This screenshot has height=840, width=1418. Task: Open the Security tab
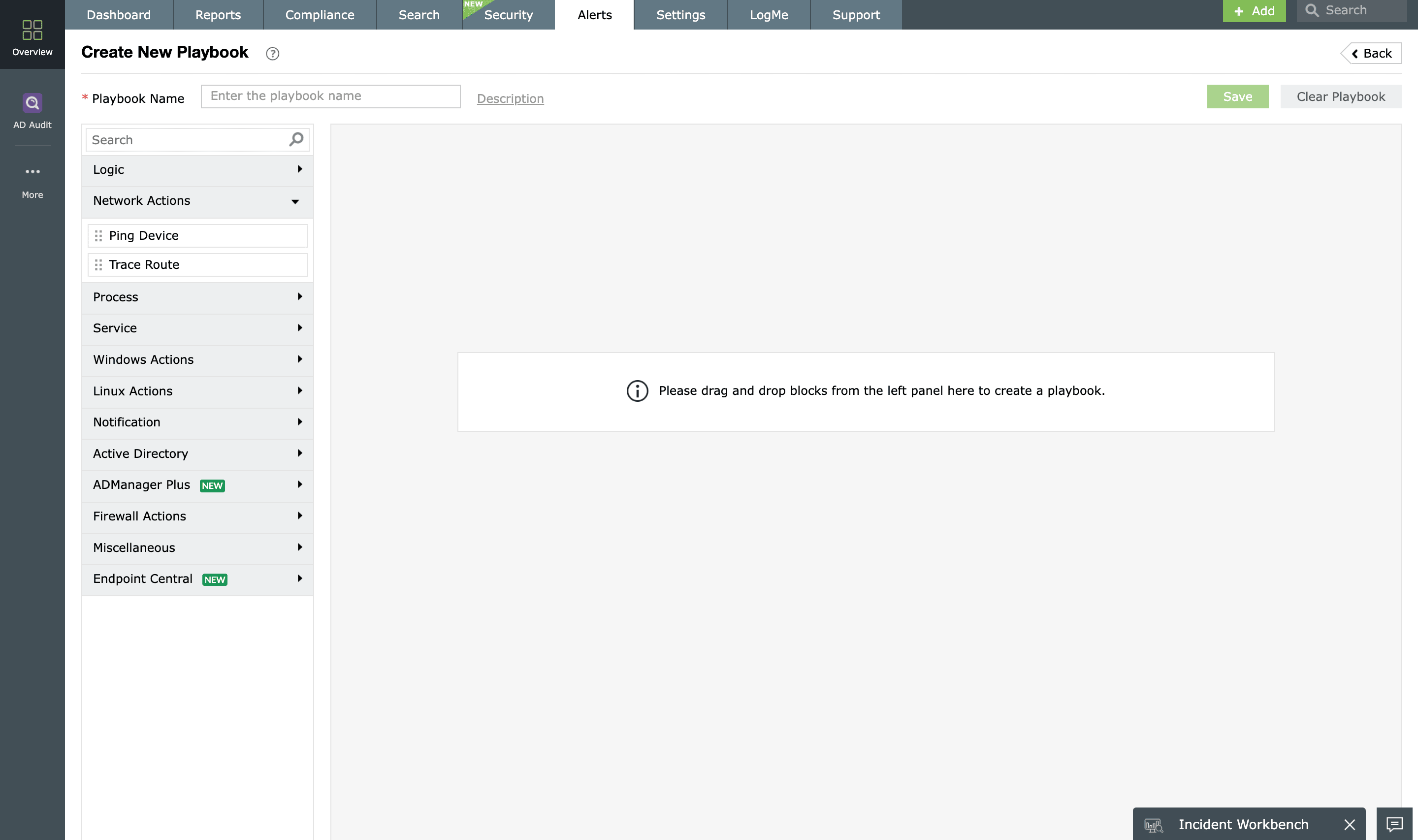tap(508, 15)
